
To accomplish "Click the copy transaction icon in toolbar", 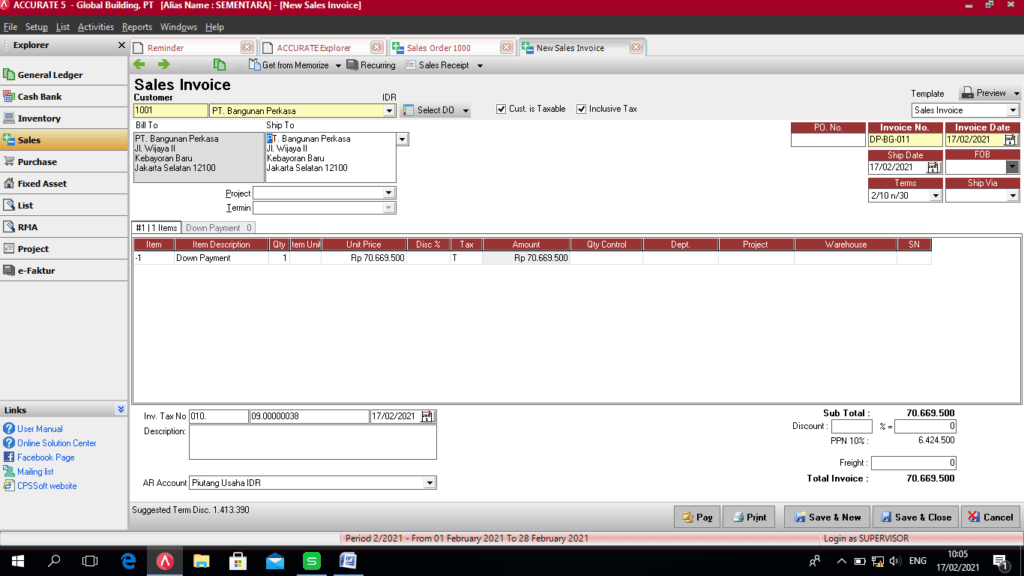I will (220, 65).
